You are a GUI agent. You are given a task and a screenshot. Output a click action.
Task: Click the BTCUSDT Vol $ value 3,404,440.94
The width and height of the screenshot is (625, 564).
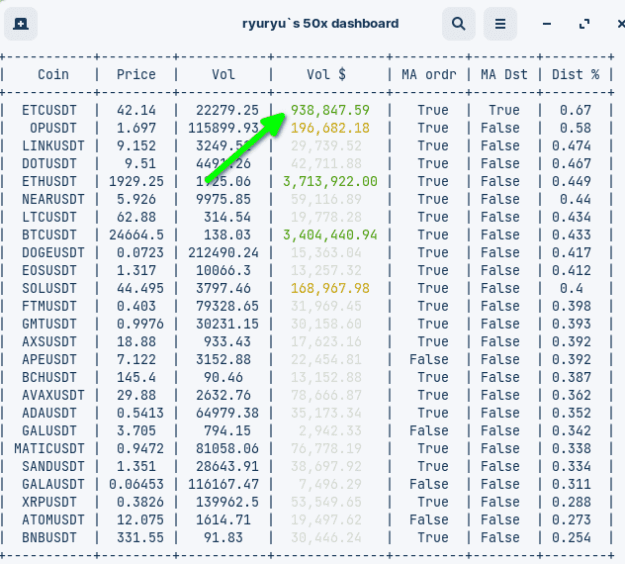(x=330, y=235)
